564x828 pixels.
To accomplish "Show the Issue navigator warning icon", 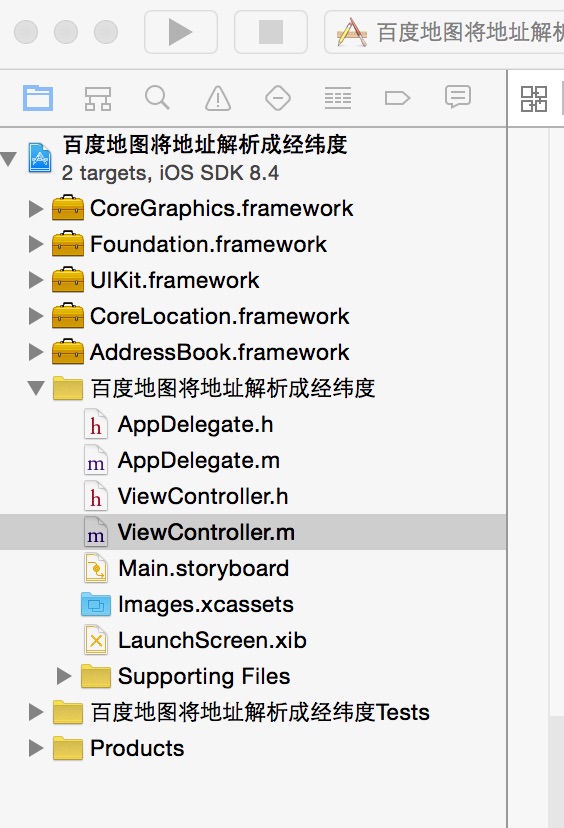I will [x=218, y=98].
